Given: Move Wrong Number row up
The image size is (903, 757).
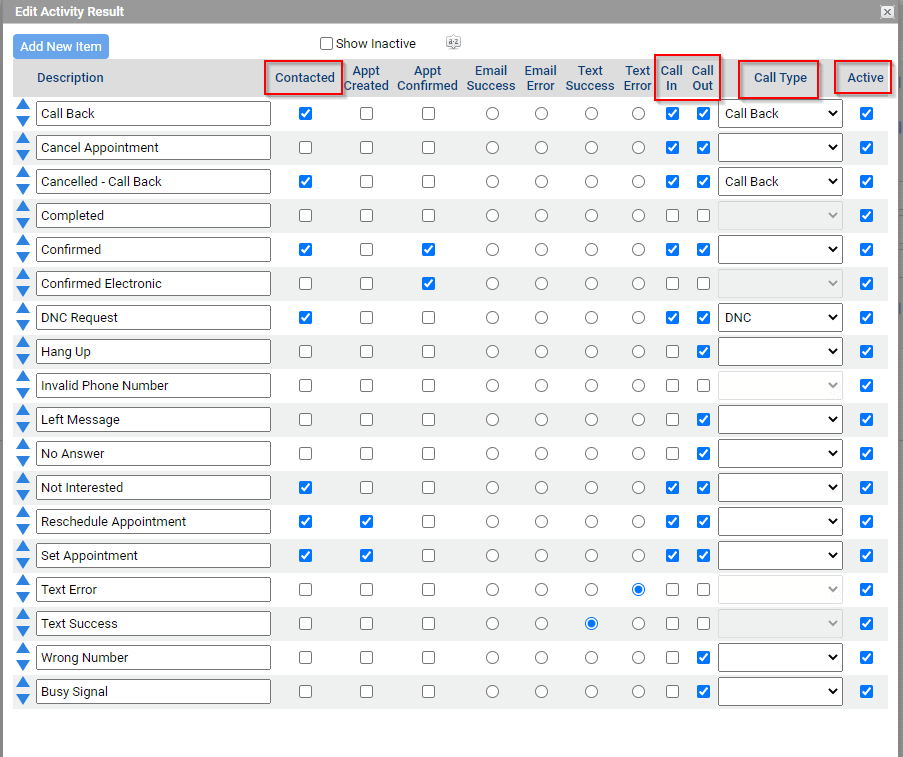Looking at the screenshot, I should pyautogui.click(x=23, y=649).
